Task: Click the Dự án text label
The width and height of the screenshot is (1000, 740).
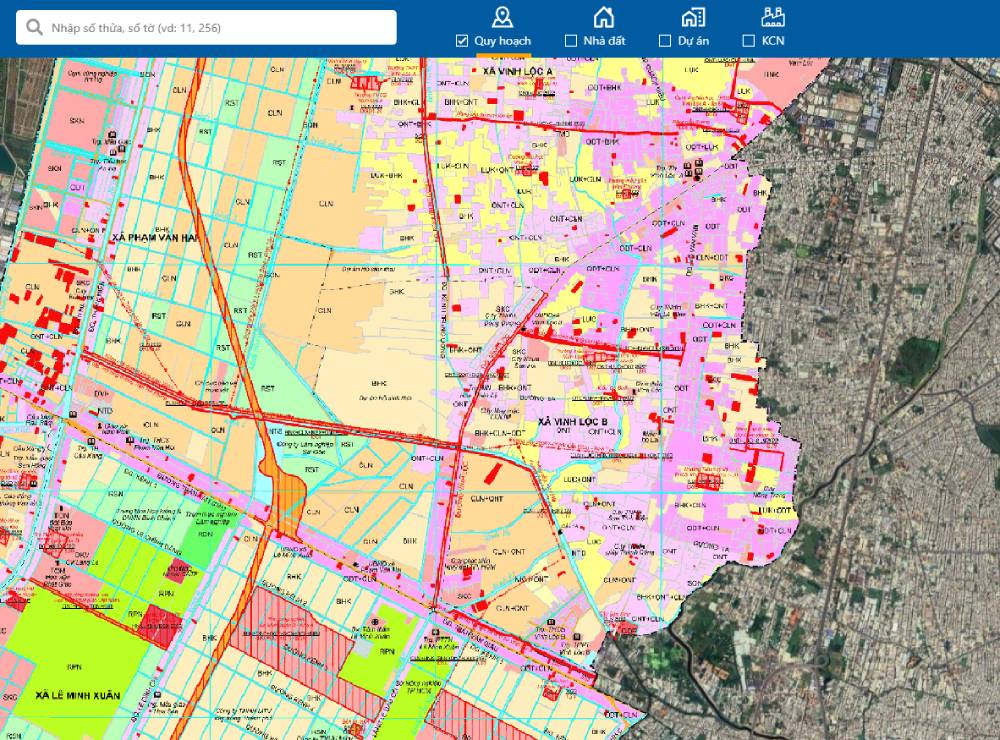Action: pyautogui.click(x=692, y=41)
